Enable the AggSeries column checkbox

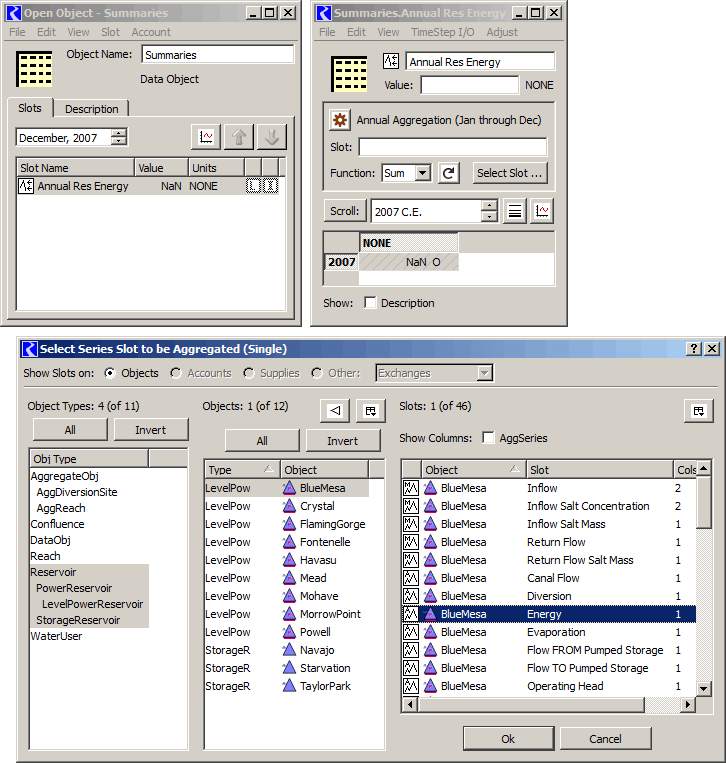click(488, 437)
